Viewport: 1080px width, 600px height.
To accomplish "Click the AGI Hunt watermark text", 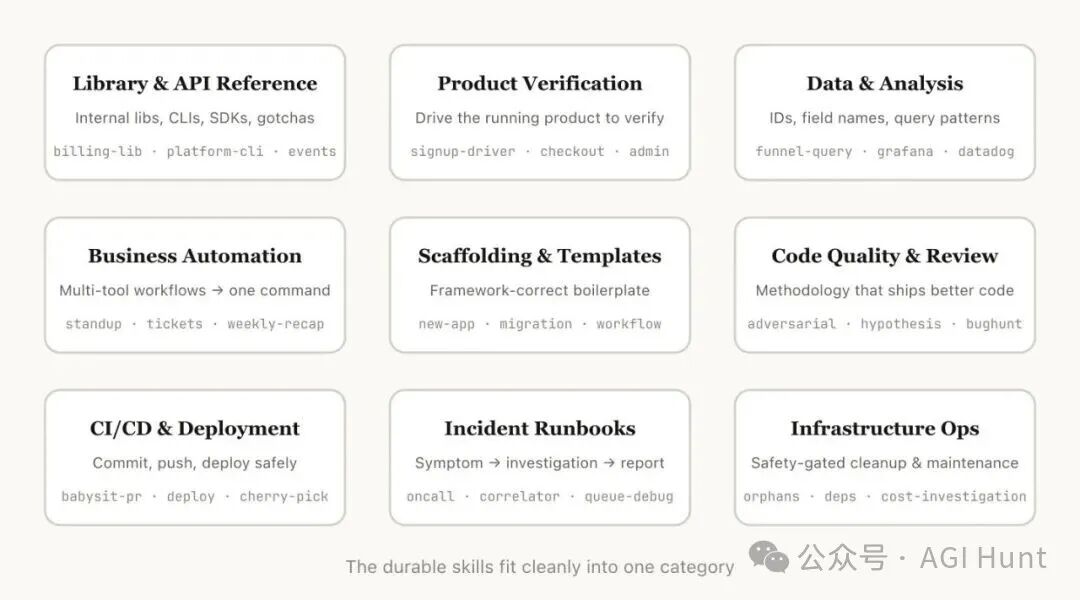I will pos(983,557).
